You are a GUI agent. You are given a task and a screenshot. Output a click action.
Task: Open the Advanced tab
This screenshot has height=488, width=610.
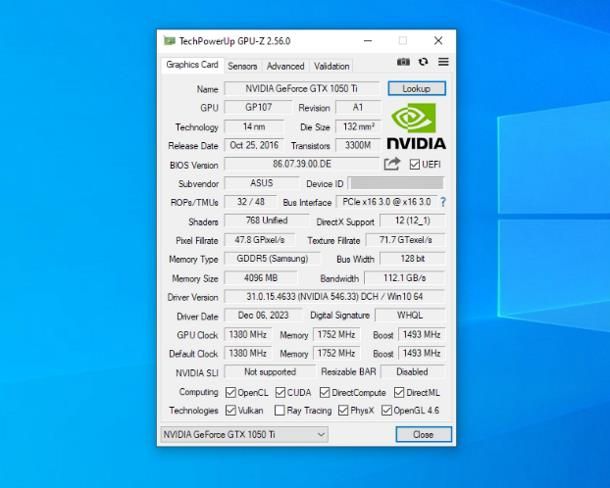(x=285, y=66)
